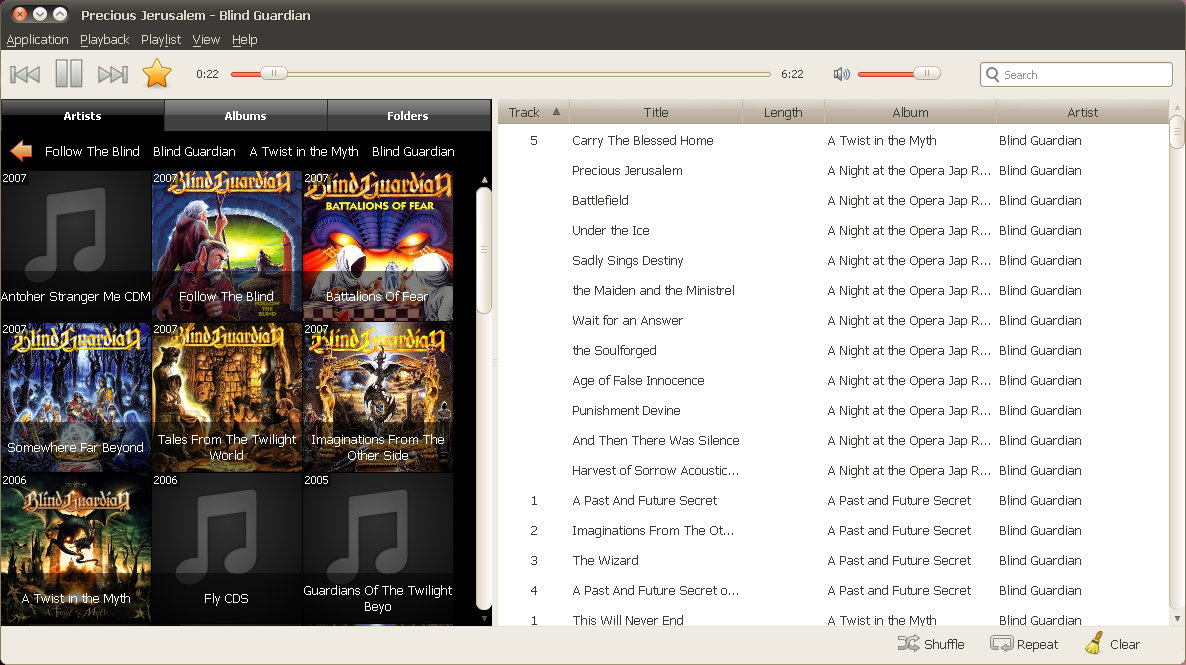Select the track the Soulforged
The image size is (1186, 665).
pyautogui.click(x=834, y=350)
